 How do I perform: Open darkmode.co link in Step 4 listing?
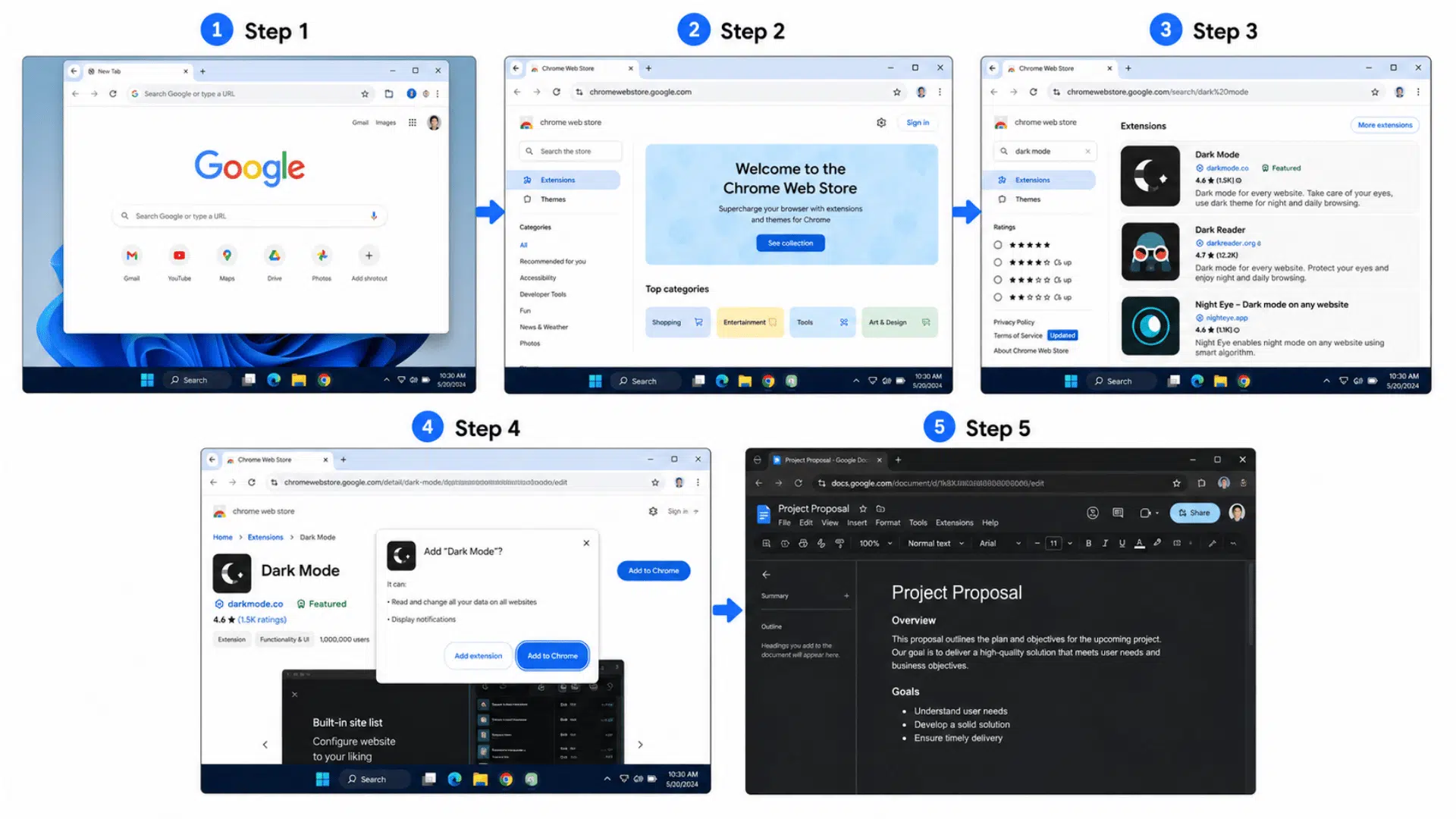tap(255, 604)
